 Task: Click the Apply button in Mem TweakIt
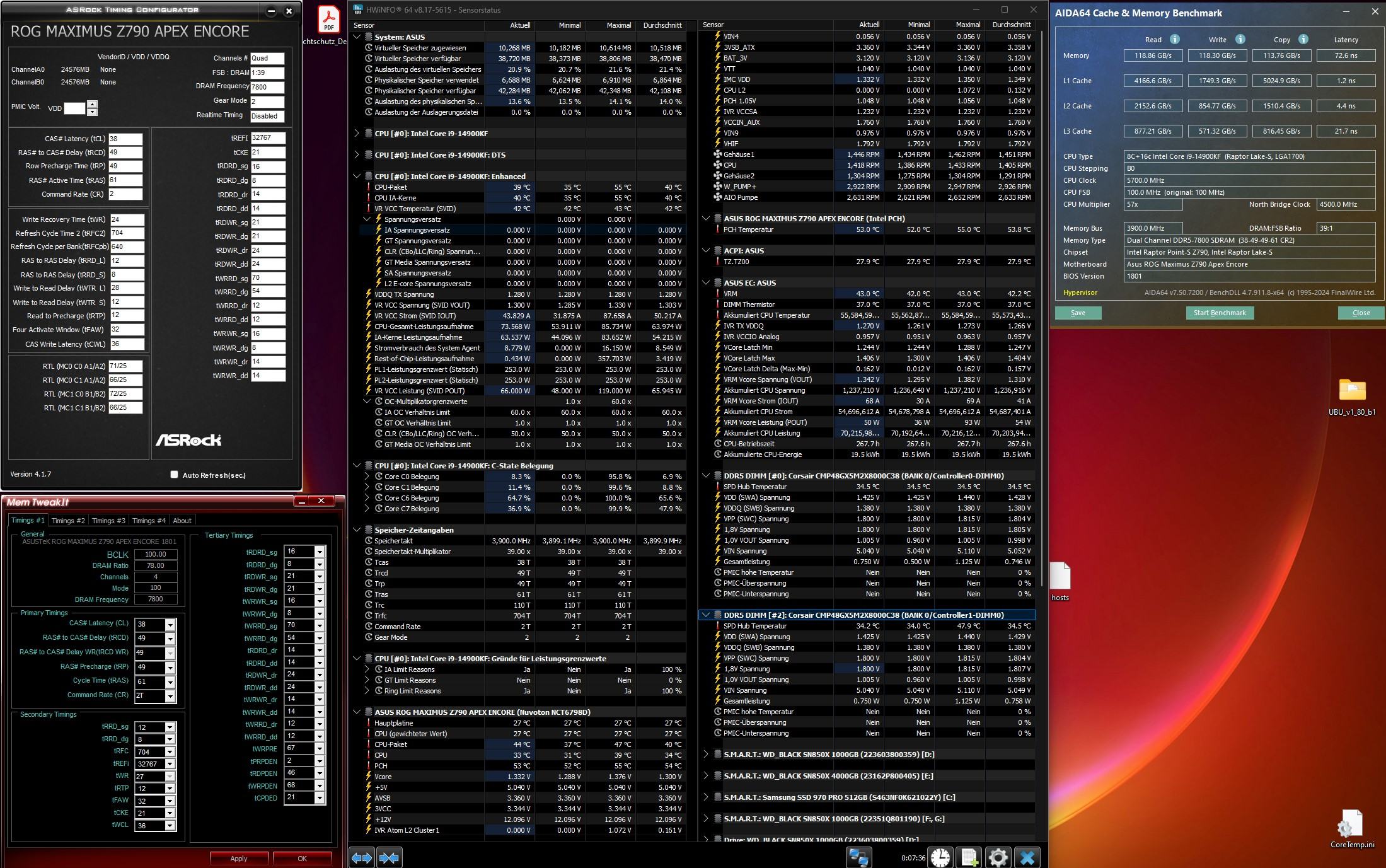[x=239, y=858]
